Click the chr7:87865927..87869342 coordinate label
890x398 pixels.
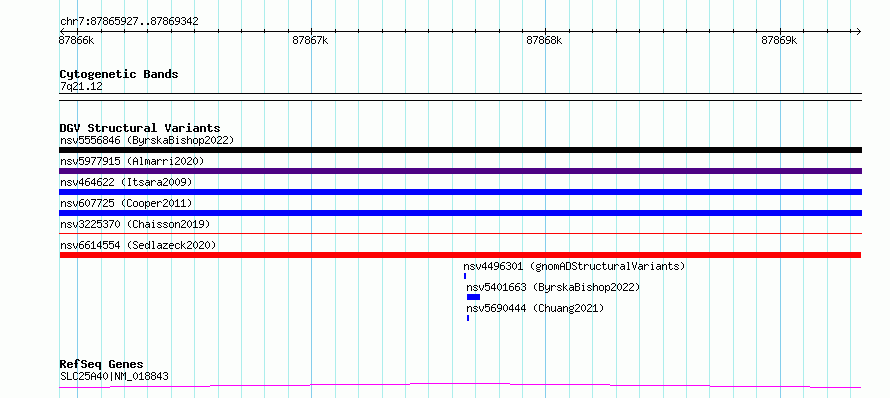(x=129, y=21)
